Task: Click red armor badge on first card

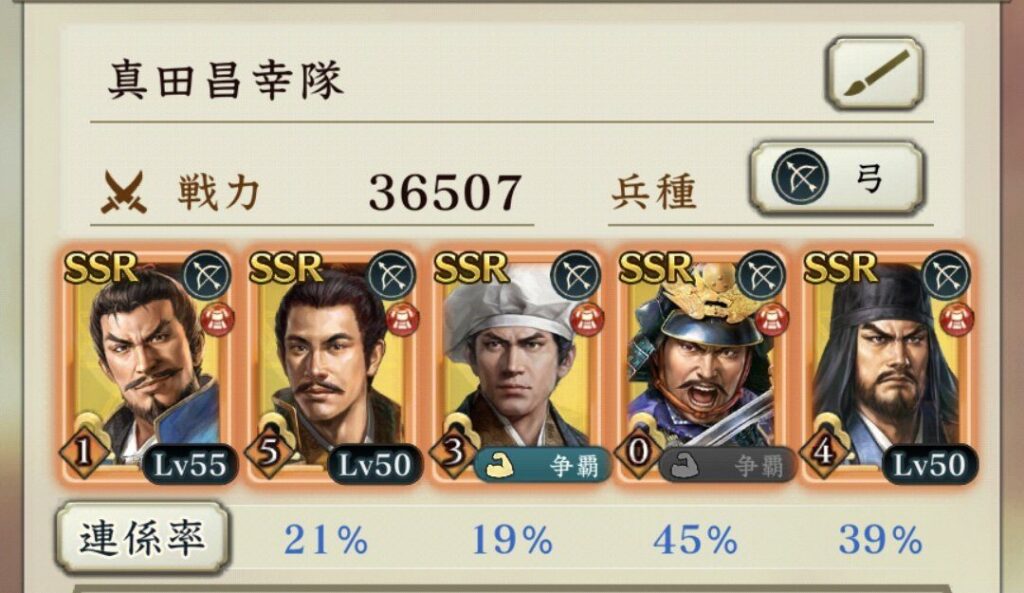Action: (216, 319)
